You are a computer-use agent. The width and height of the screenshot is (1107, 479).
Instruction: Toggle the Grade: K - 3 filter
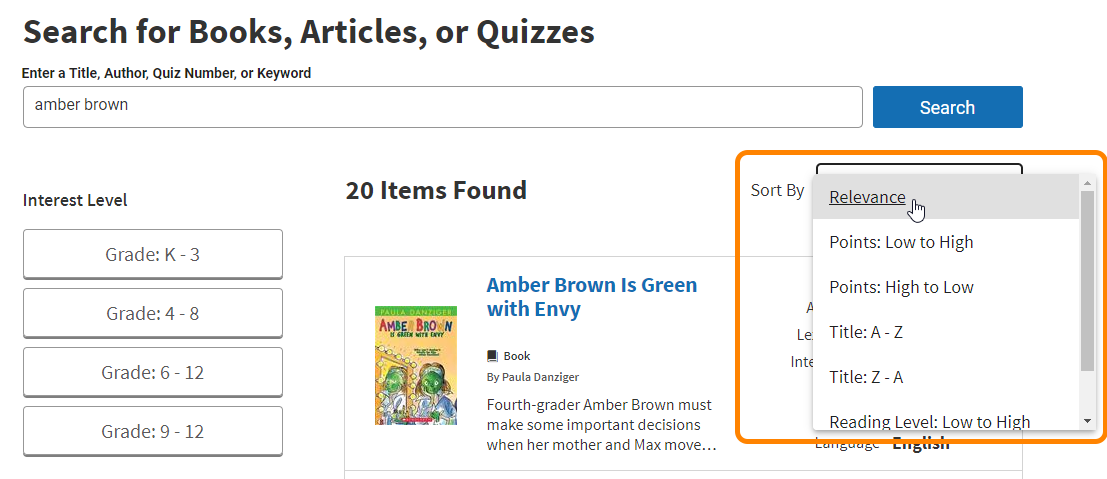(x=152, y=254)
